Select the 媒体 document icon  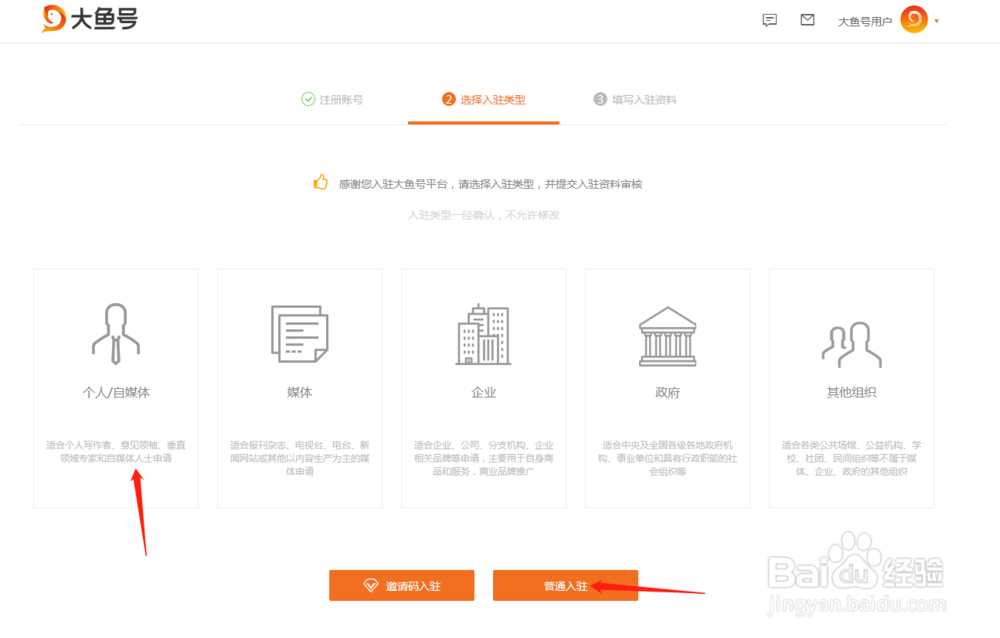[300, 334]
